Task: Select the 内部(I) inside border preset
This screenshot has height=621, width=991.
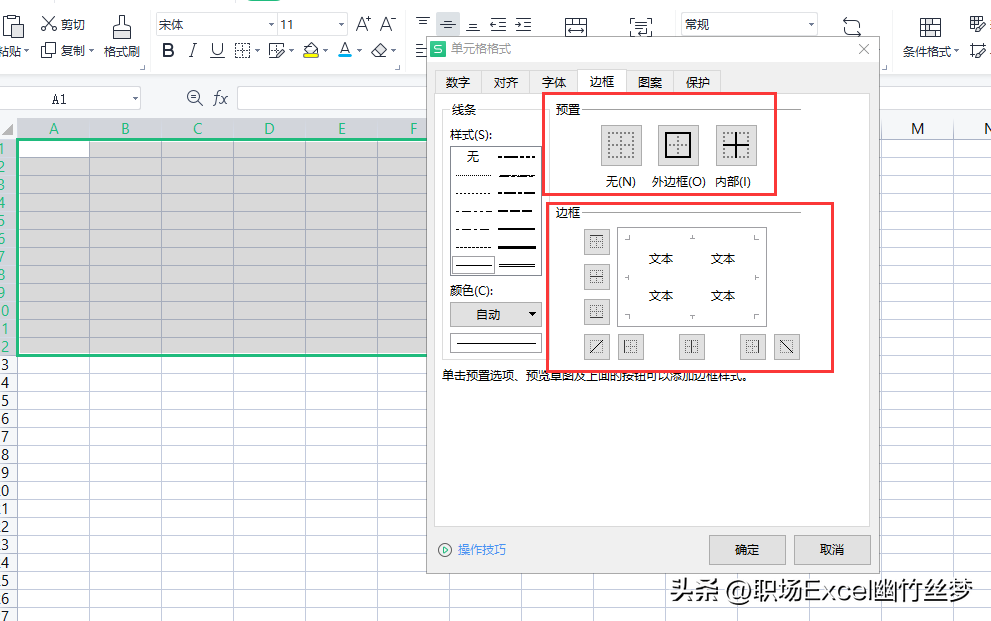Action: click(736, 145)
